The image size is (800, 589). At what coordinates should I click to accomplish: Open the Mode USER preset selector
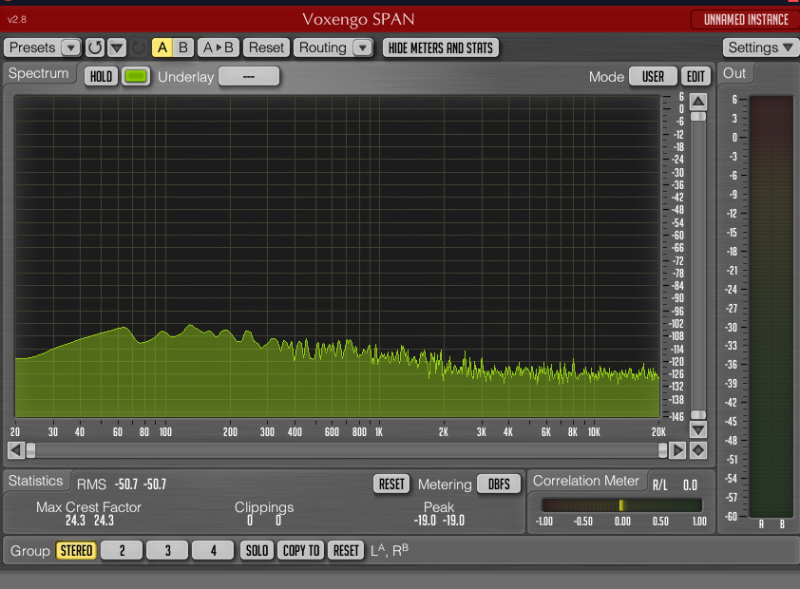point(653,77)
